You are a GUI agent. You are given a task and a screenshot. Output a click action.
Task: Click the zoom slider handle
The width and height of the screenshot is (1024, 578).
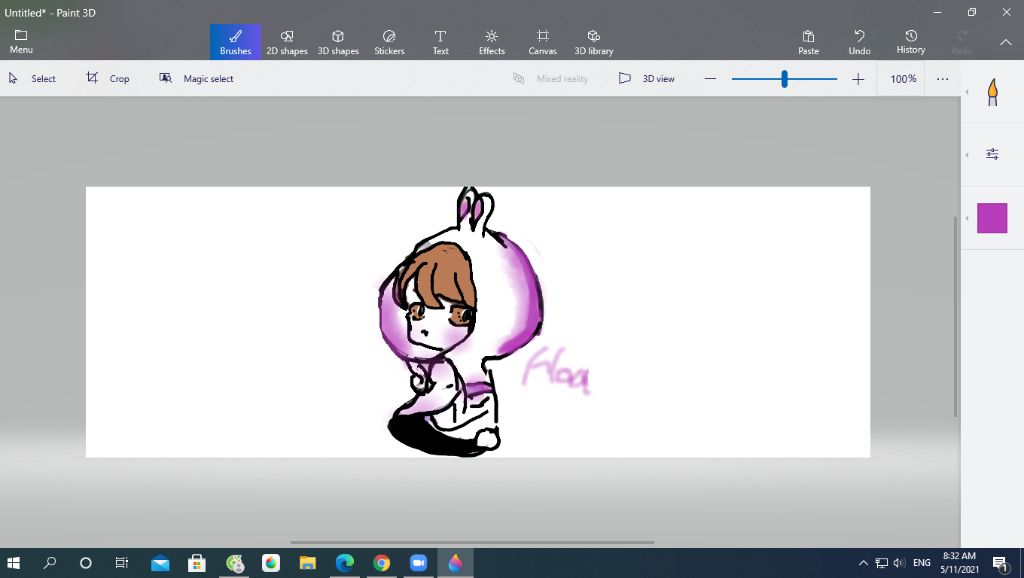click(784, 79)
